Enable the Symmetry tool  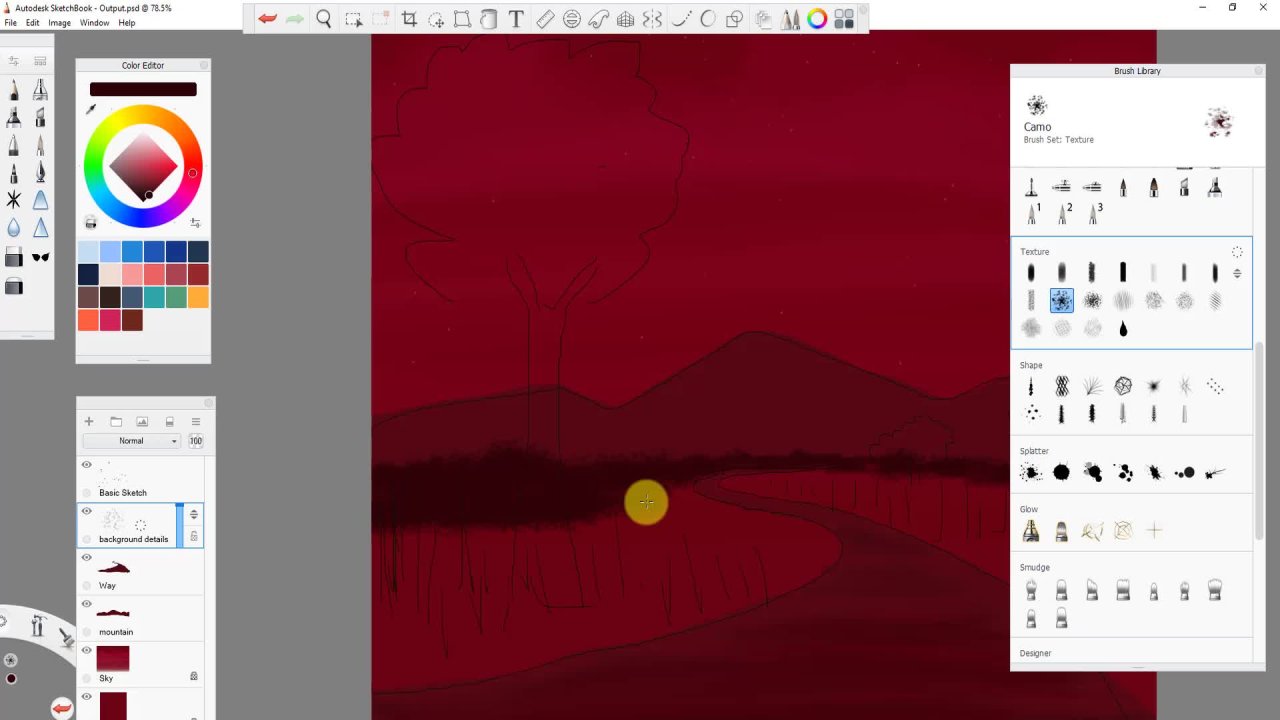click(x=652, y=18)
